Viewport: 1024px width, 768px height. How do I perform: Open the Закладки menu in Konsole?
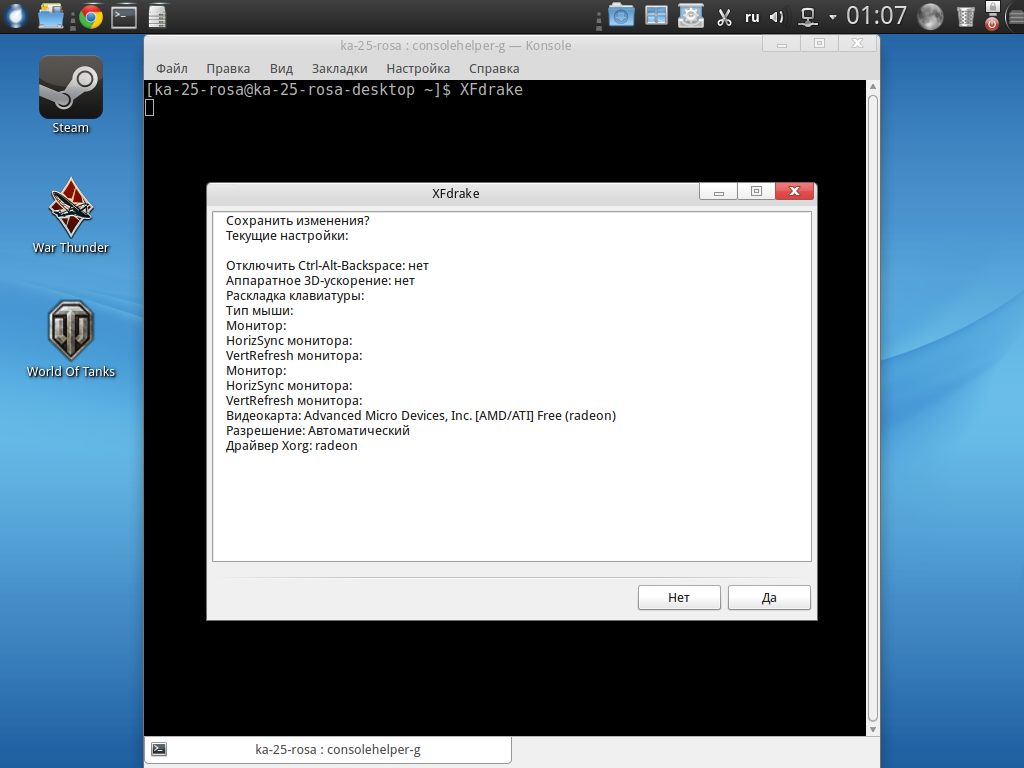click(340, 69)
